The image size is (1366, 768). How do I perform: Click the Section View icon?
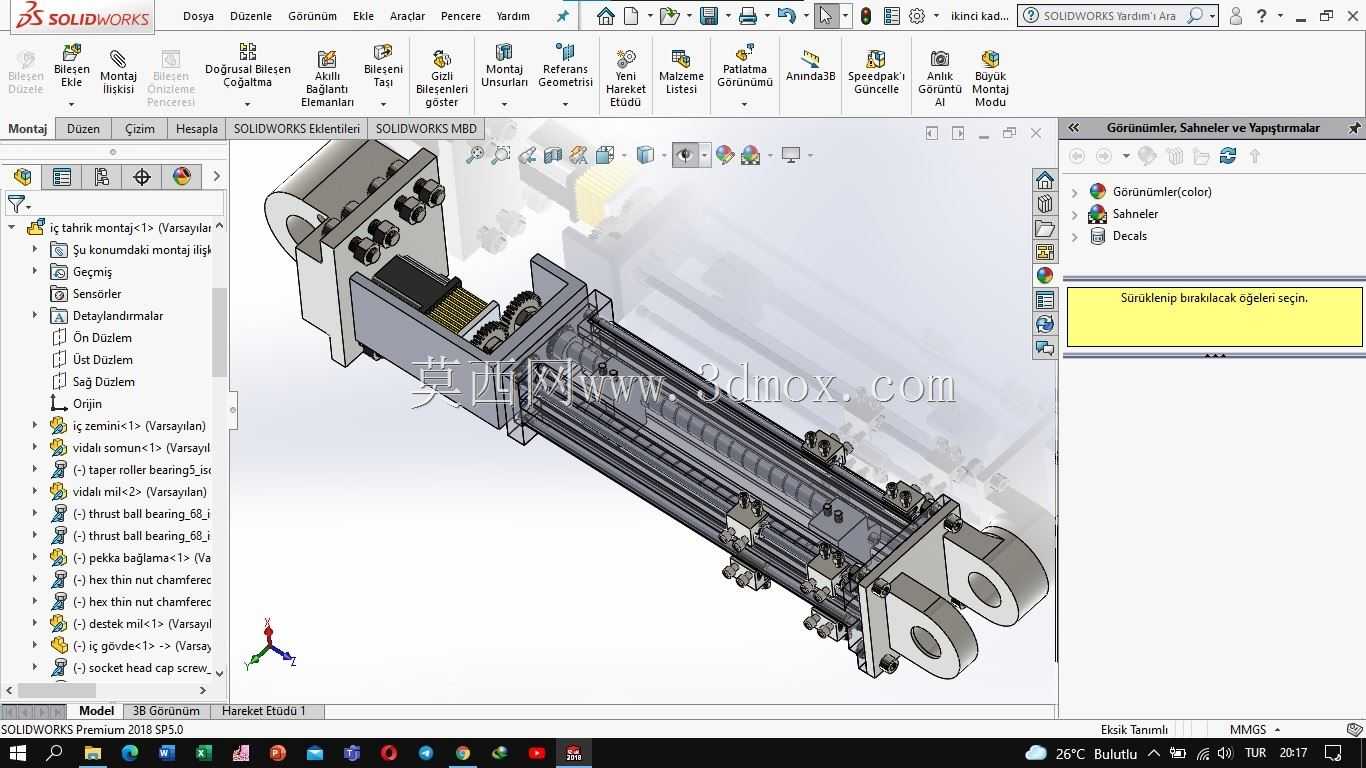coord(553,155)
